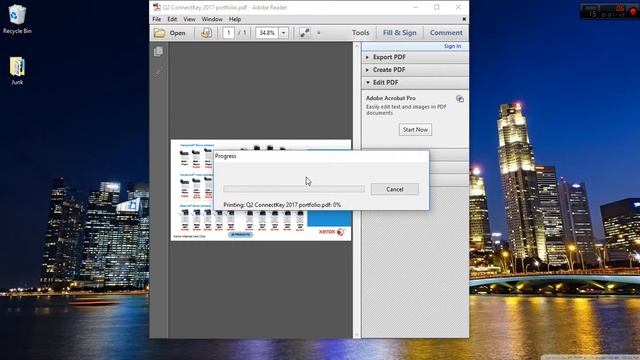Expand the Create PDF section
Viewport: 640px width, 360px height.
point(415,70)
